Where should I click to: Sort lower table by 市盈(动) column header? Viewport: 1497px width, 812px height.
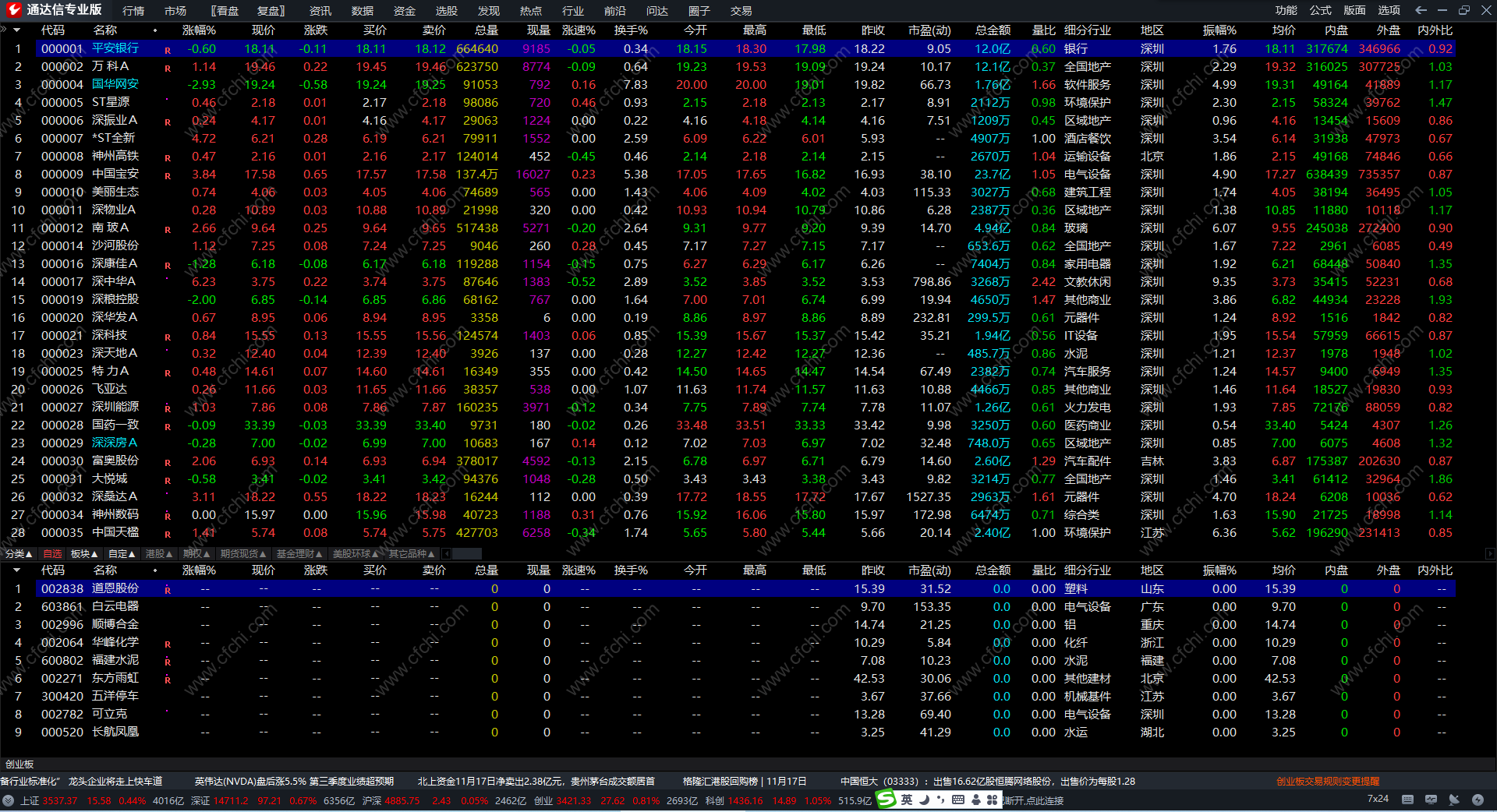coord(929,570)
